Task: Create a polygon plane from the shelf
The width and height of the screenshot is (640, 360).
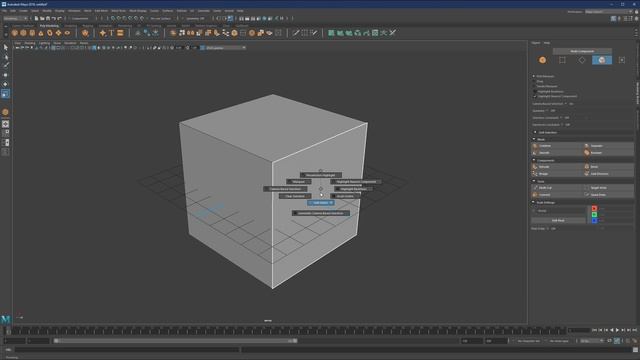Action: pos(58,33)
